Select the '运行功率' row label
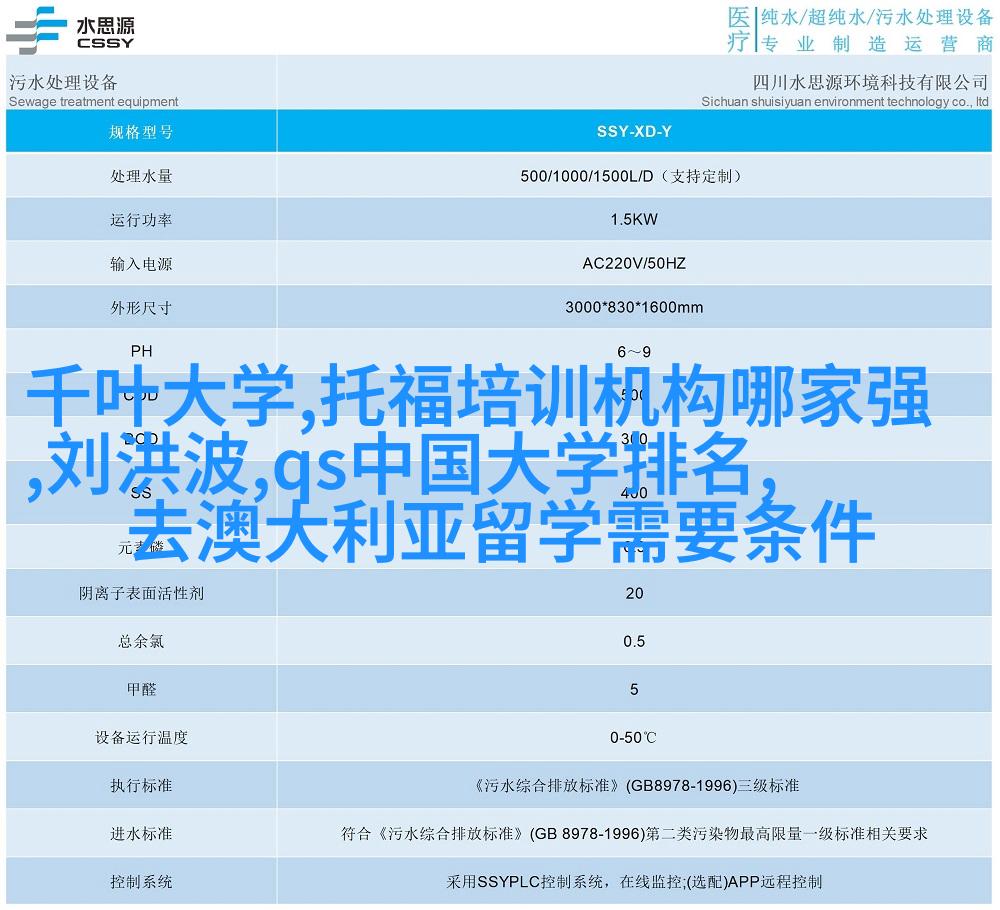 click(x=141, y=220)
